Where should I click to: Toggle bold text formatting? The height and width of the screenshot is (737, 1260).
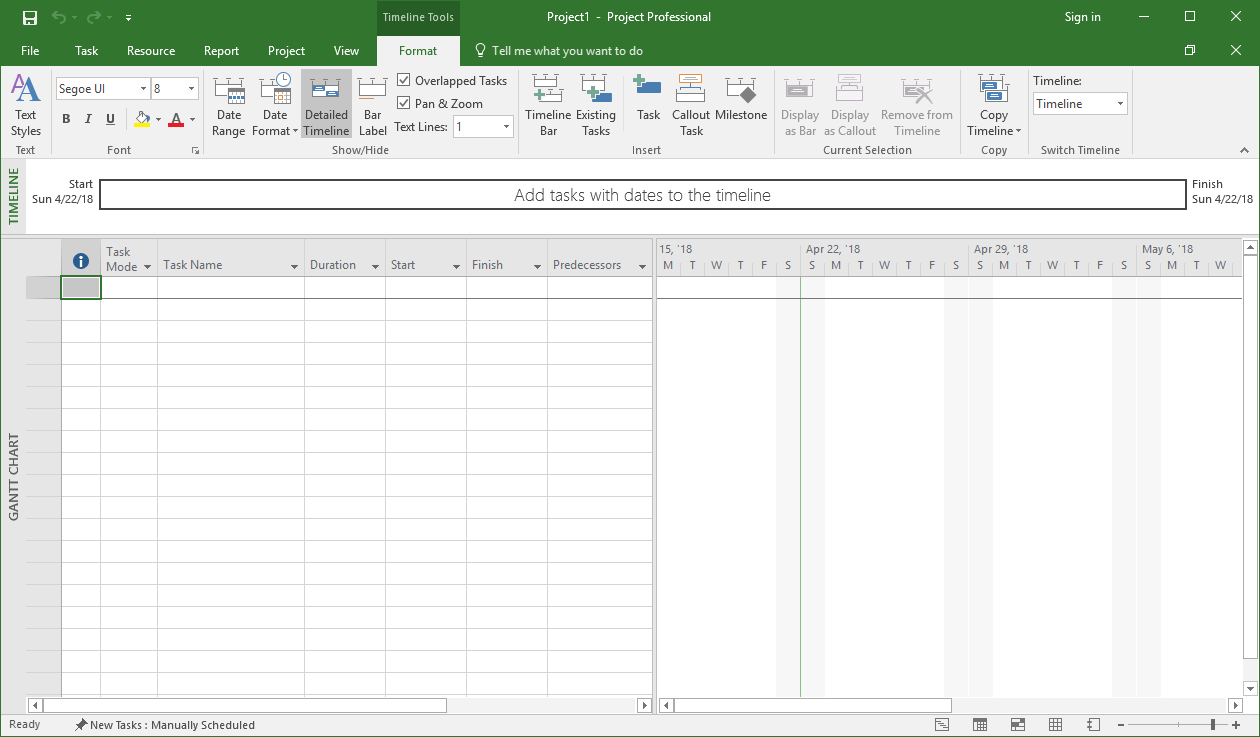click(66, 118)
